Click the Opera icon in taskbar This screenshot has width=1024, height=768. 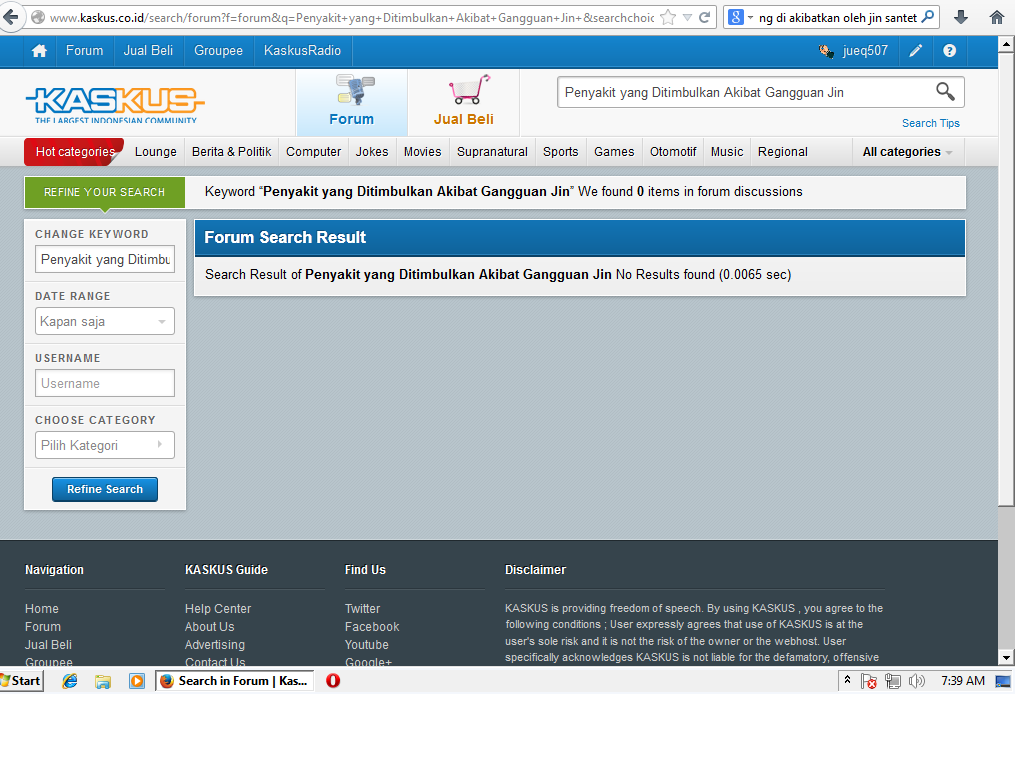pyautogui.click(x=333, y=681)
